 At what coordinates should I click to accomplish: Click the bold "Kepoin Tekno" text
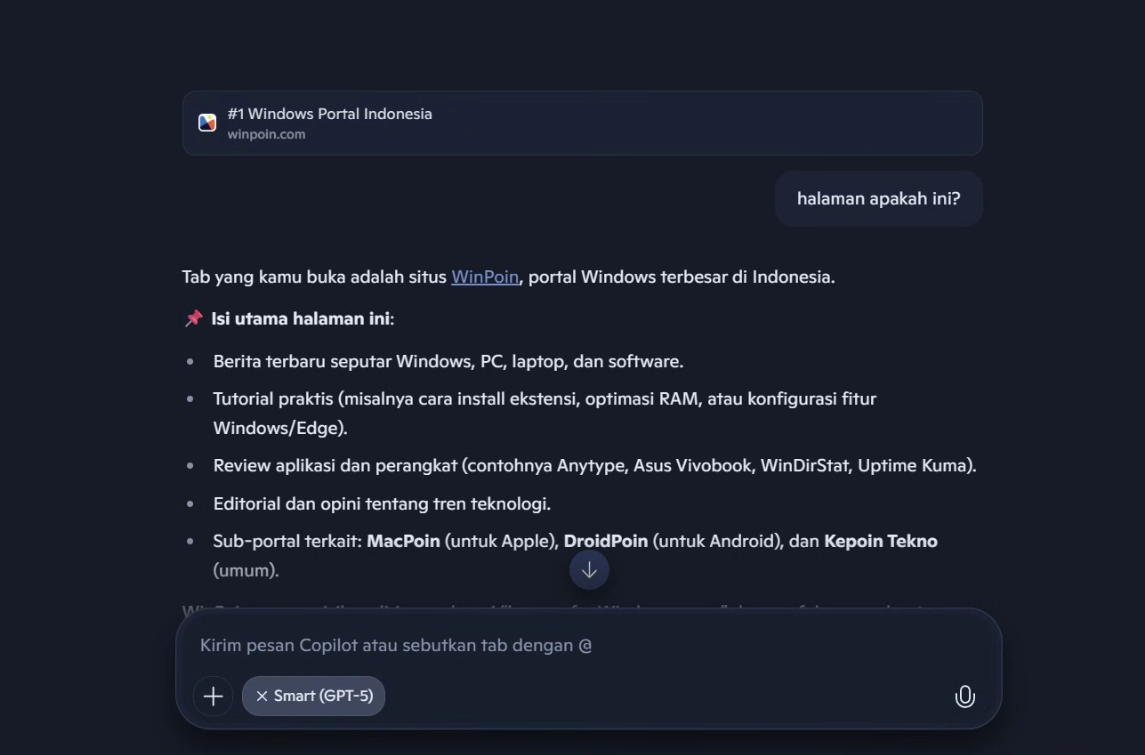880,541
